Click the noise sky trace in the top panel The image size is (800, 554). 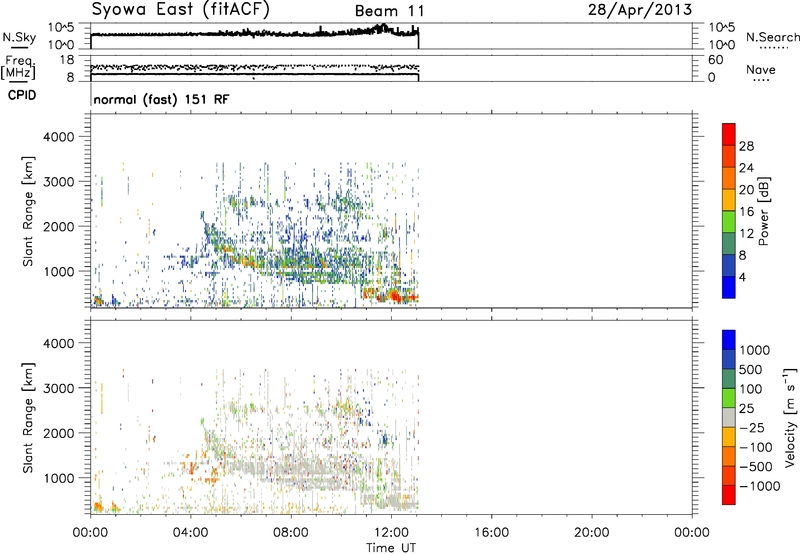[x=255, y=34]
